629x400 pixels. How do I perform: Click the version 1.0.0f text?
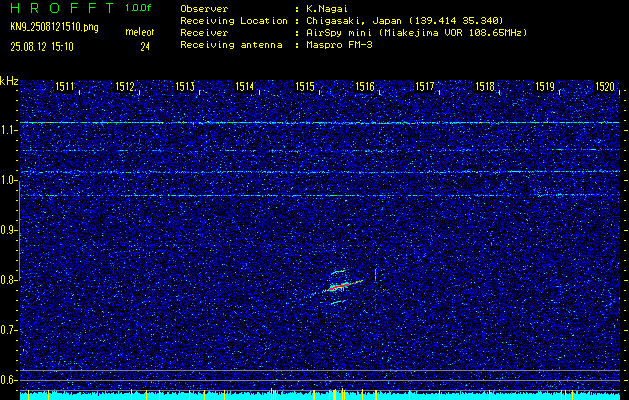(x=138, y=8)
